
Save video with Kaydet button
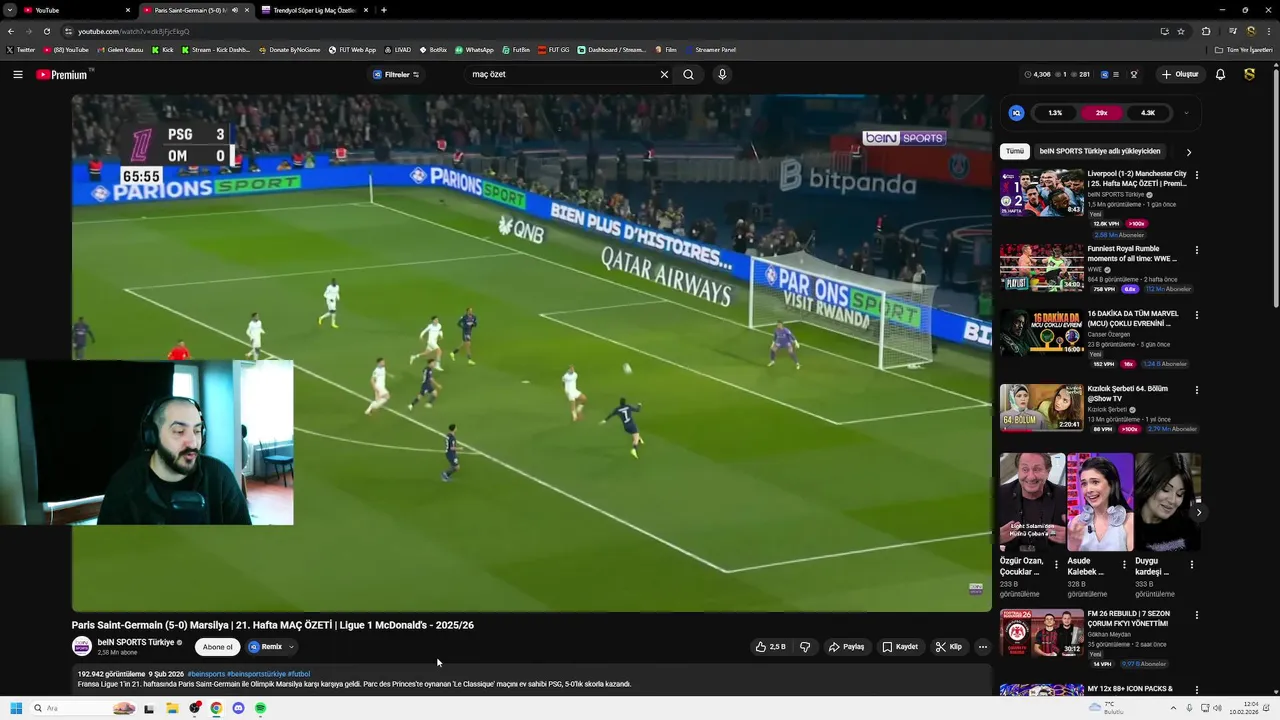click(900, 647)
